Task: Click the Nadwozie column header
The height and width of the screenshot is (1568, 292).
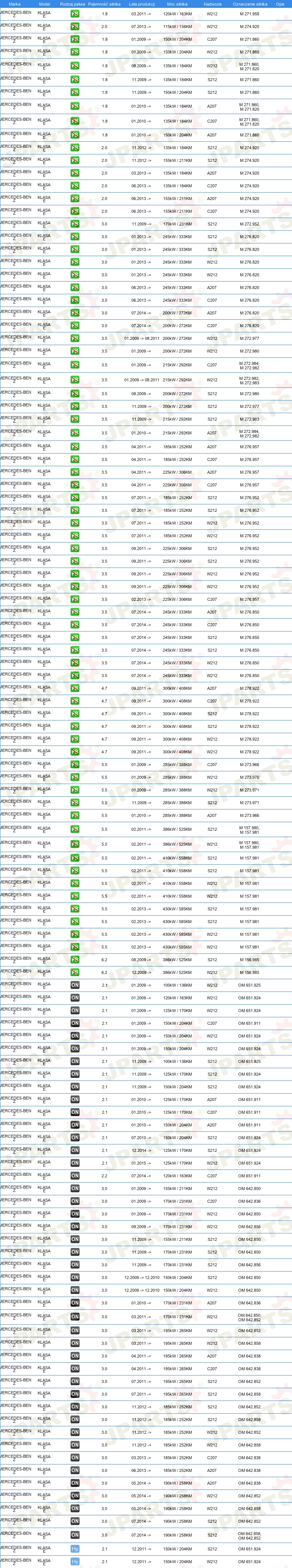Action: pos(212,4)
